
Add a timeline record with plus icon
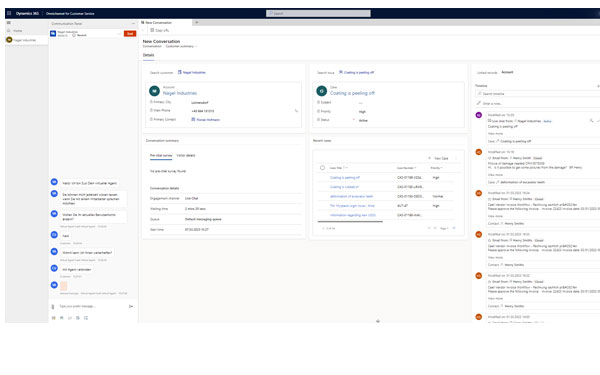pos(598,86)
